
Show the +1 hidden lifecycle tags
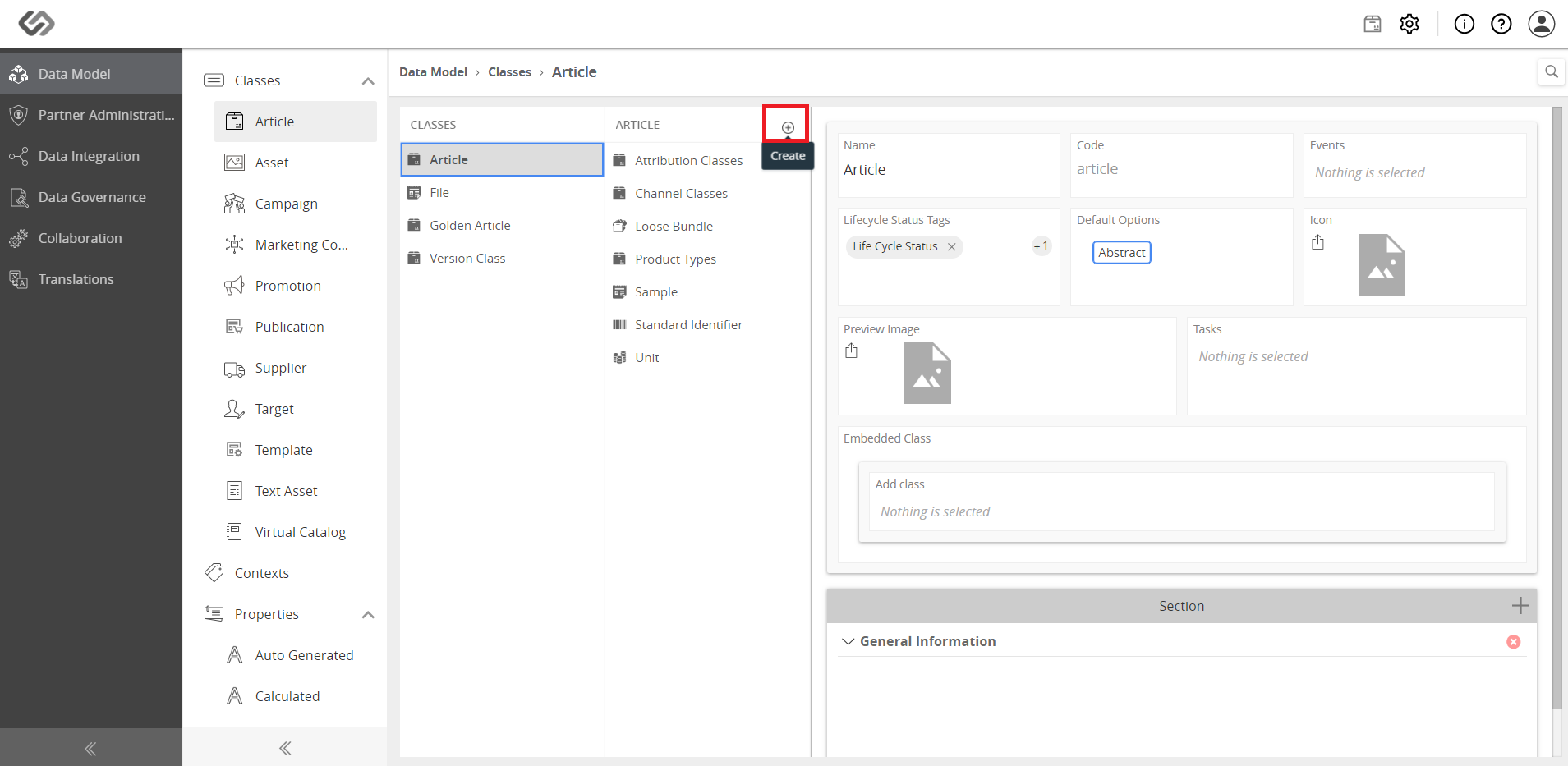coord(1042,246)
